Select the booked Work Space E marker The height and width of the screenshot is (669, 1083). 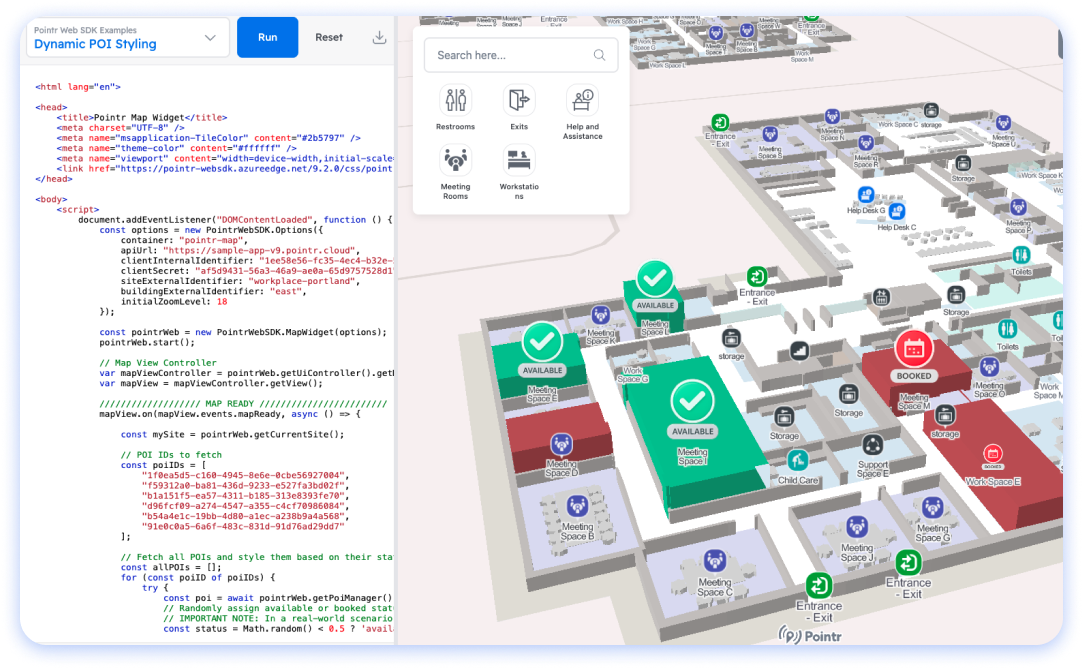pyautogui.click(x=993, y=454)
